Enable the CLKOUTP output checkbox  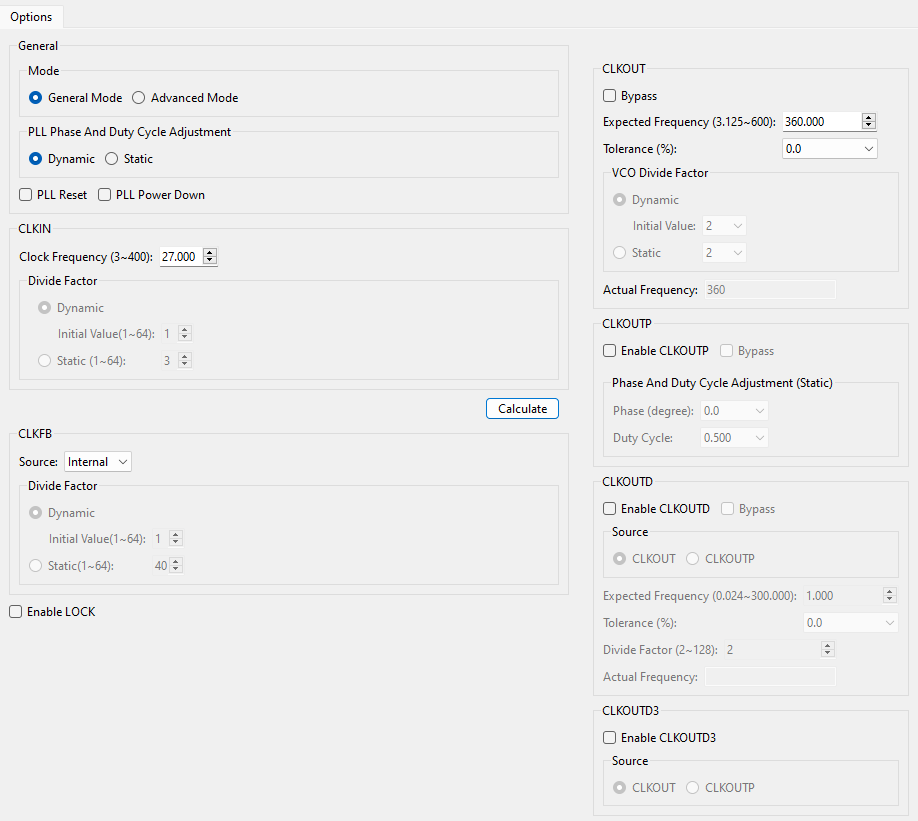point(610,351)
